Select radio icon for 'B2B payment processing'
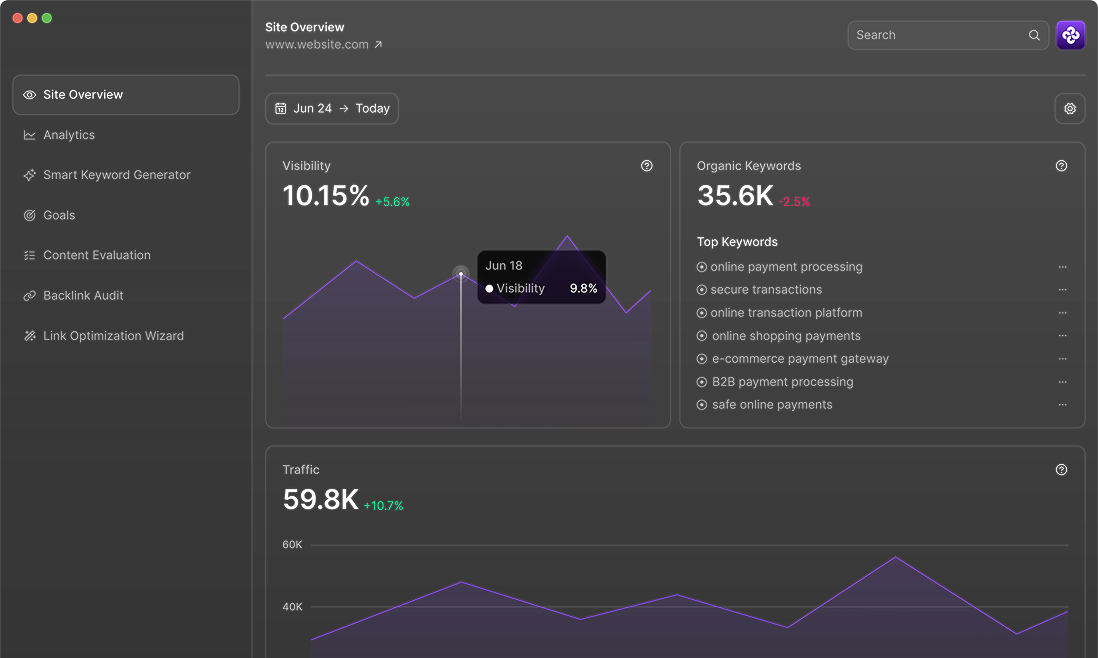This screenshot has height=658, width=1098. (702, 382)
